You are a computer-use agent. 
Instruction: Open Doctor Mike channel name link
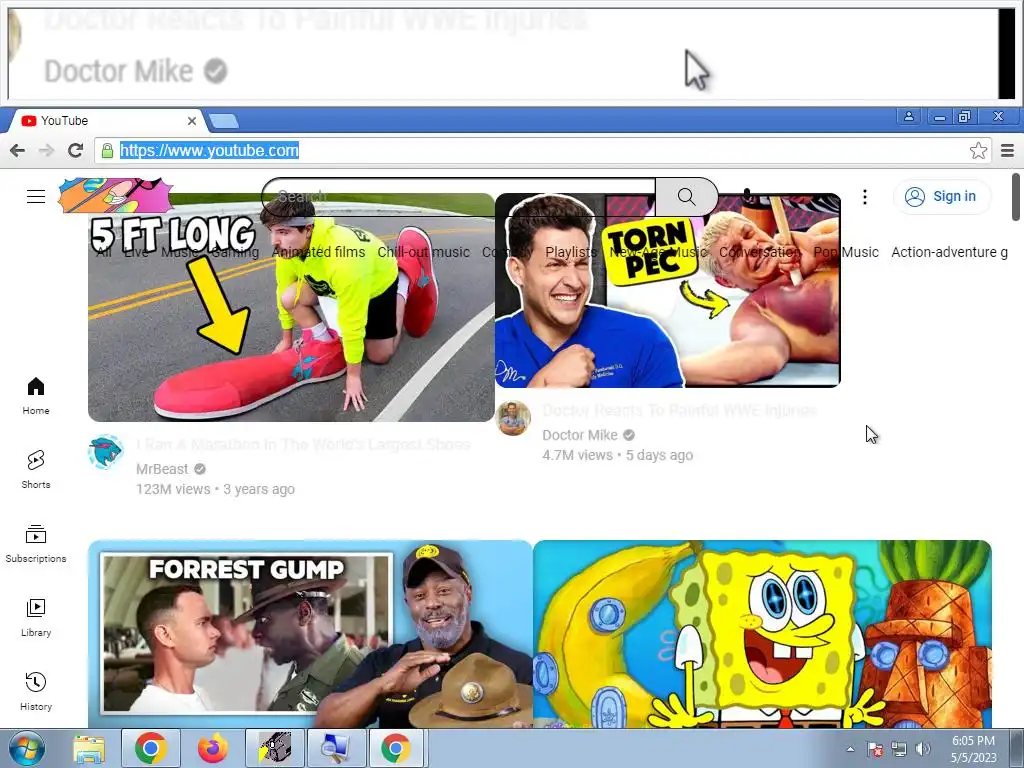point(580,435)
